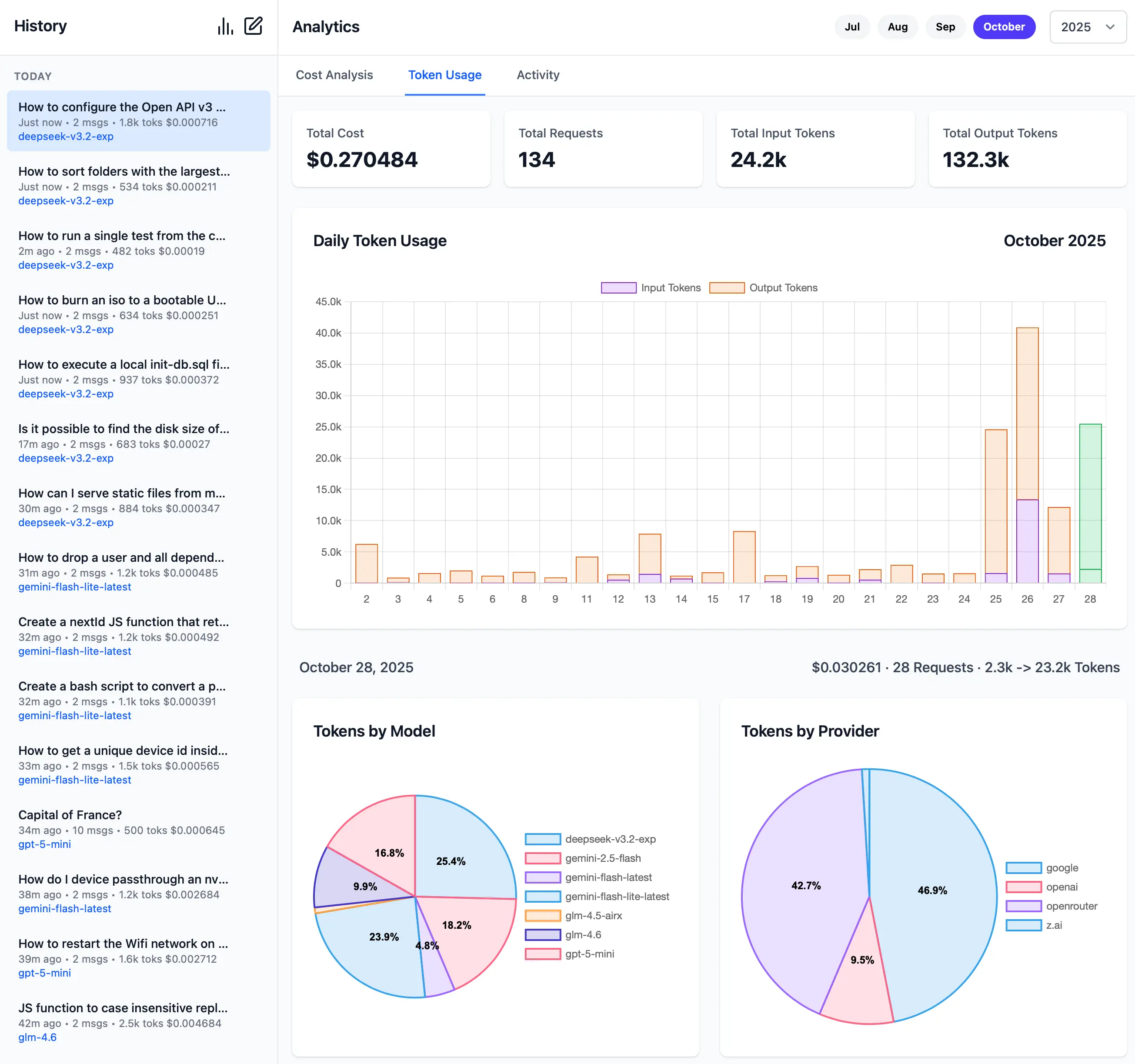Select the Jul month button
Viewport: 1135px width, 1064px height.
[852, 27]
